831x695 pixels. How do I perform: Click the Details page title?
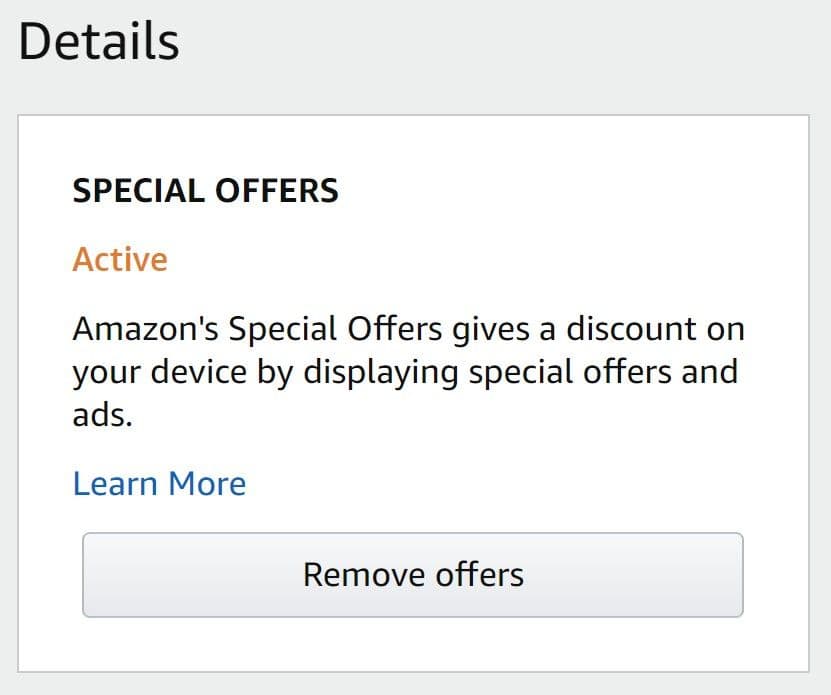(99, 40)
